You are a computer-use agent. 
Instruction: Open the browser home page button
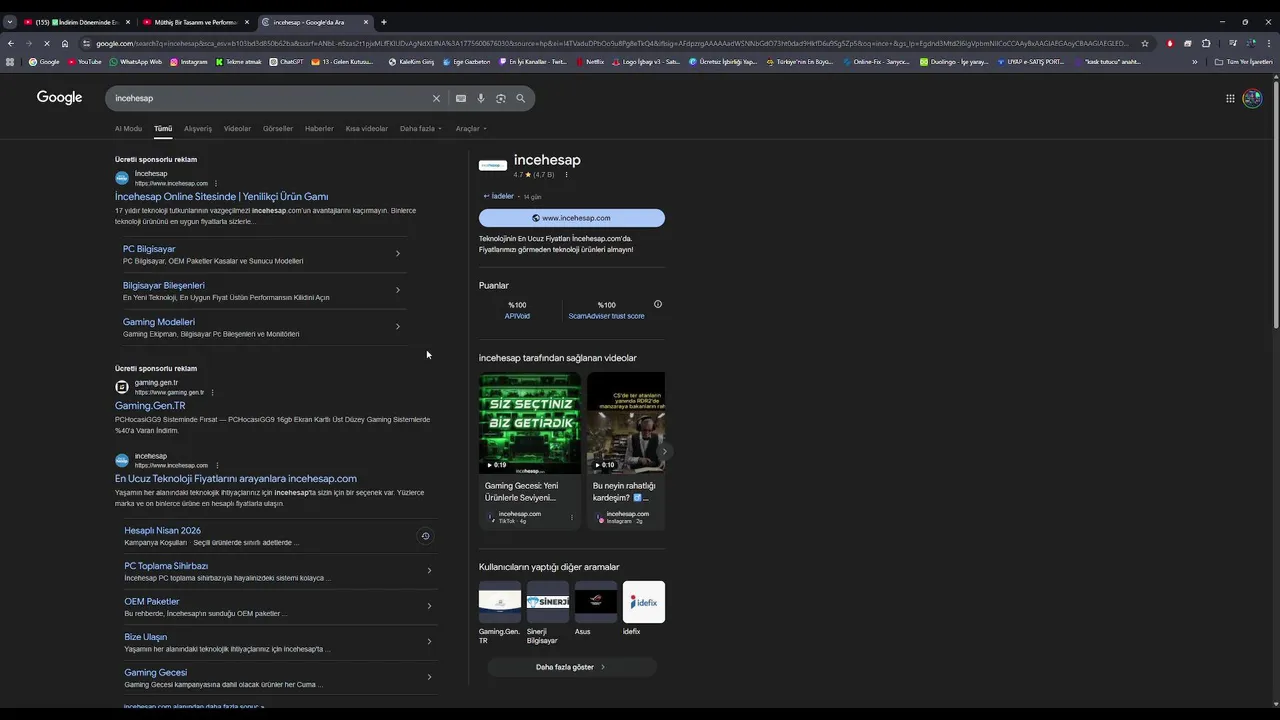[65, 43]
